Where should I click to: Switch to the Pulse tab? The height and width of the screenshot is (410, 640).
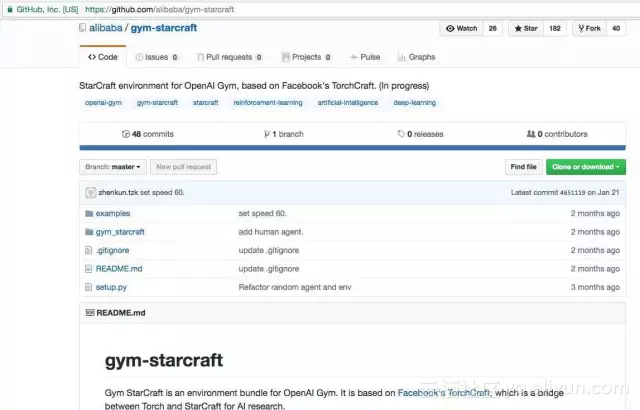tap(365, 57)
